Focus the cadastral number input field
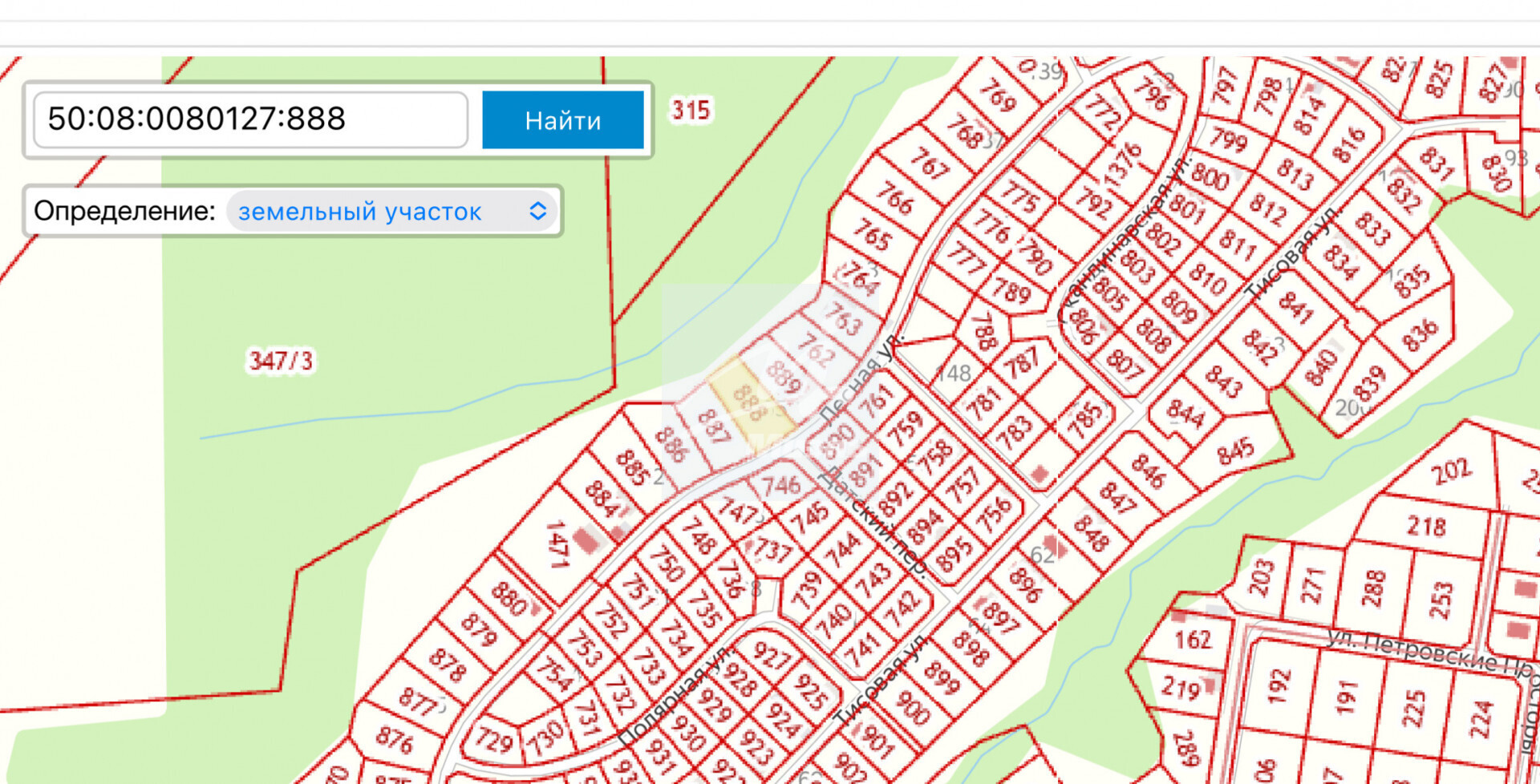 coord(250,119)
